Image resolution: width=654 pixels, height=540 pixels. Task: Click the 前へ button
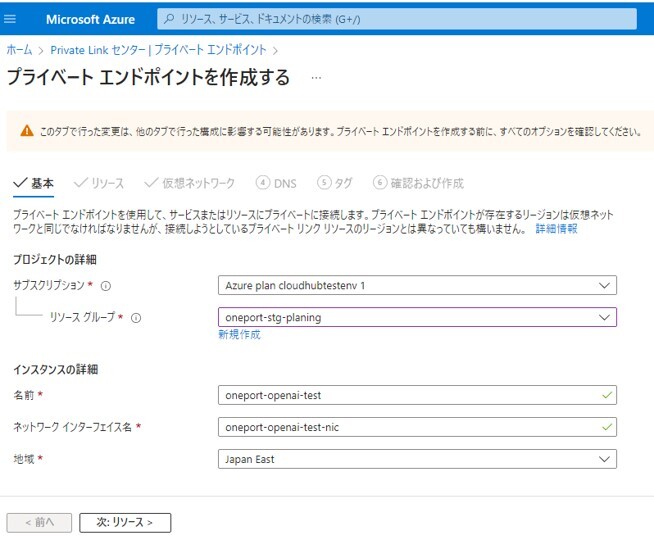coord(39,522)
